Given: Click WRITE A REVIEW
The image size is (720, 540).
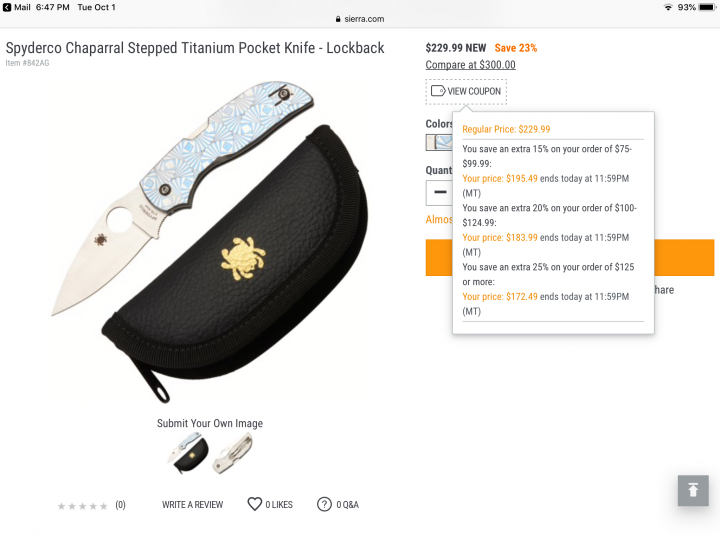Looking at the screenshot, I should (x=192, y=505).
